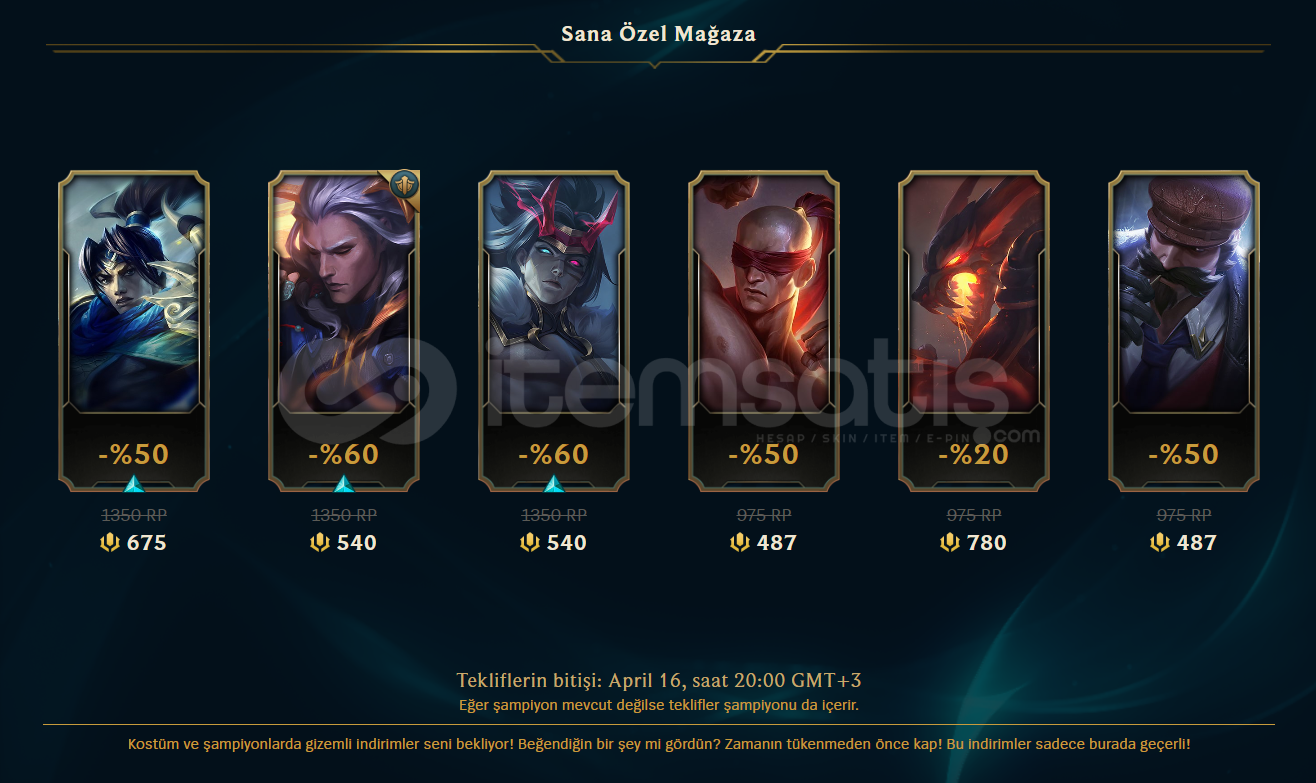This screenshot has height=783, width=1316.
Task: Click the RP coin icon beside 675
Action: pos(110,543)
